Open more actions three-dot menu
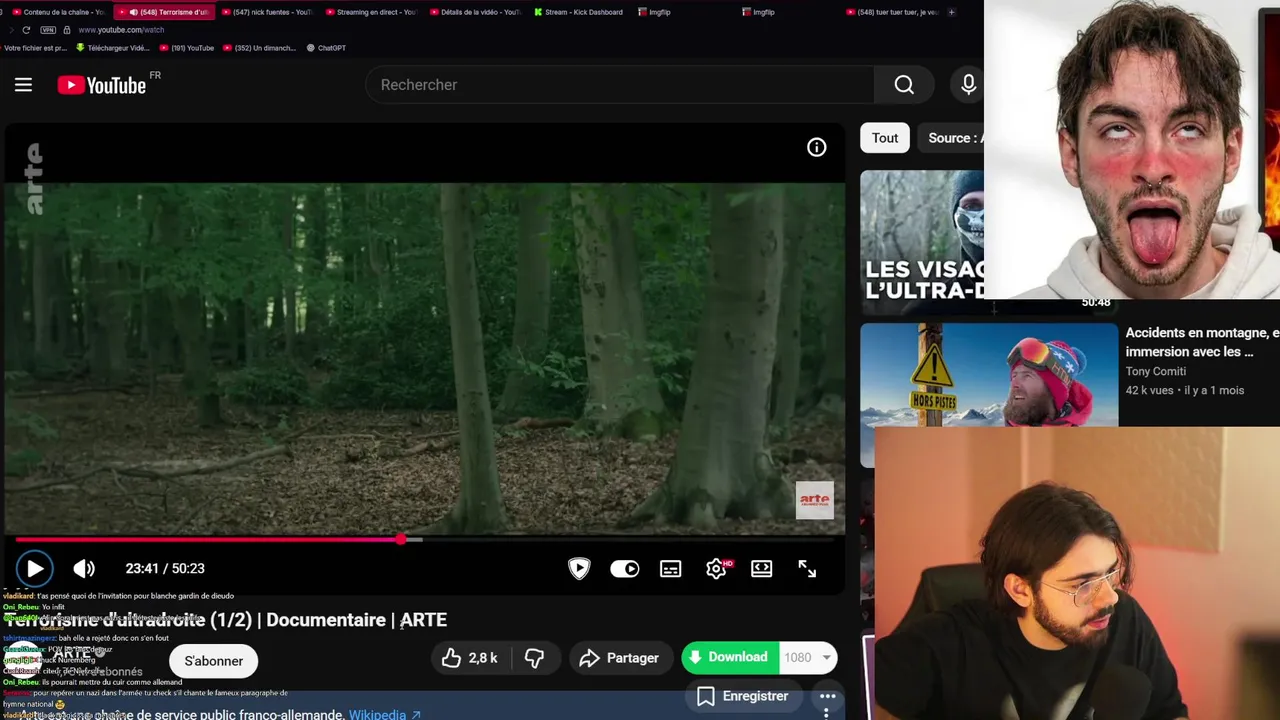The height and width of the screenshot is (720, 1280). coord(828,696)
